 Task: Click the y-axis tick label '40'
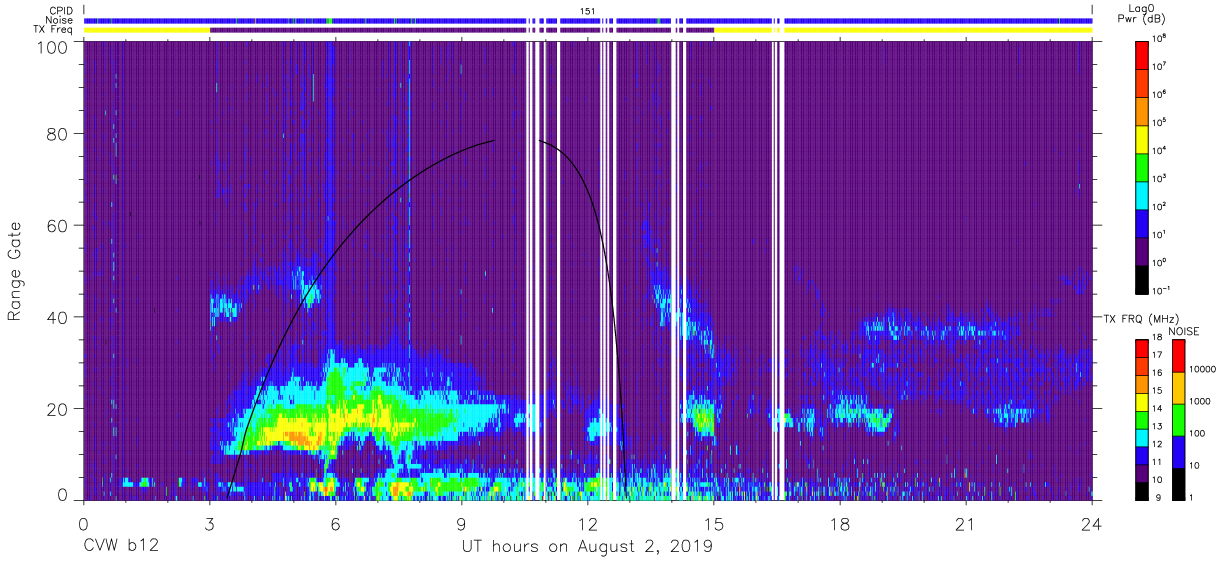tap(57, 317)
